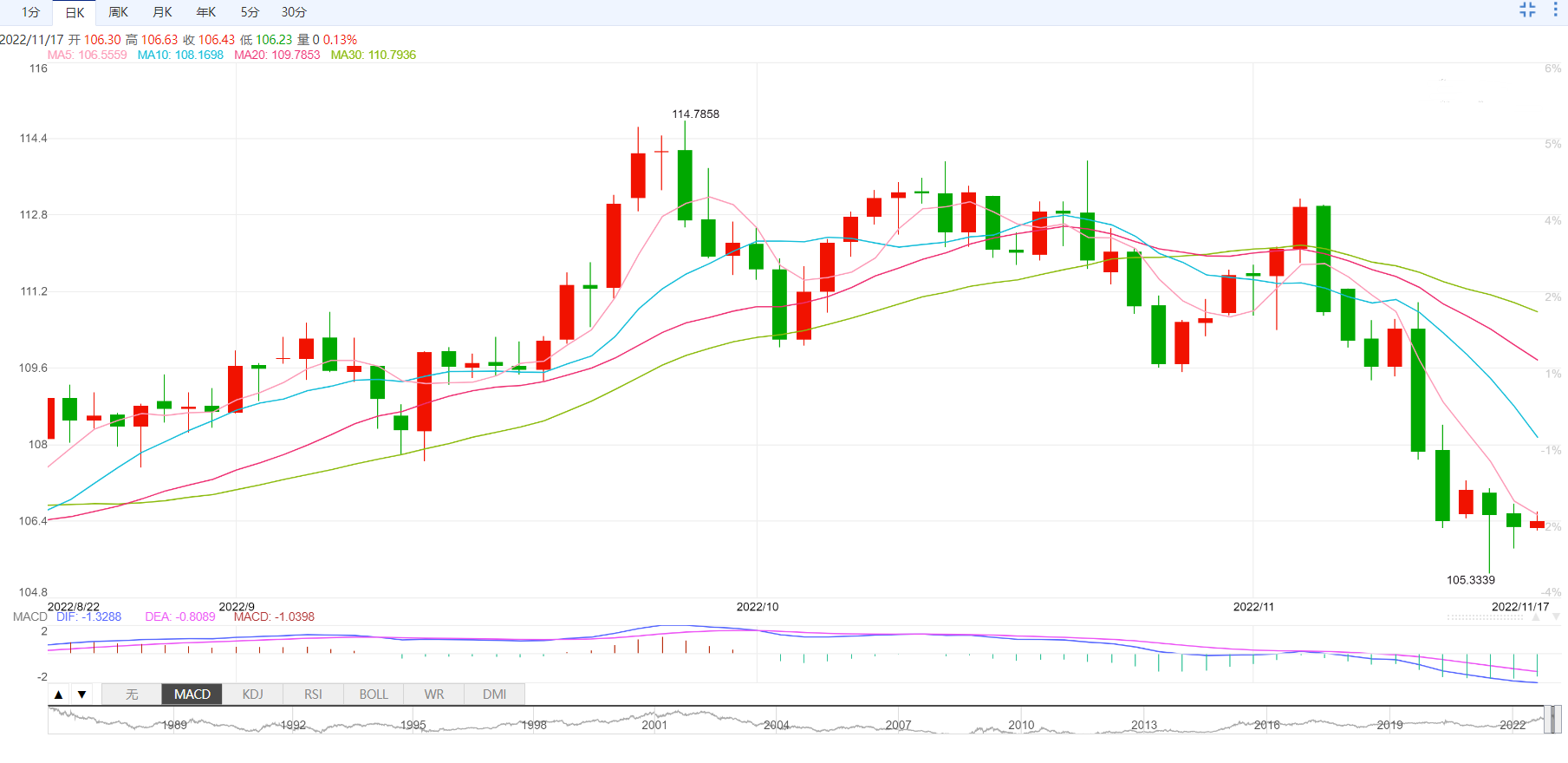Switch to the 年K yearly tab
The image size is (1568, 763).
[x=206, y=12]
